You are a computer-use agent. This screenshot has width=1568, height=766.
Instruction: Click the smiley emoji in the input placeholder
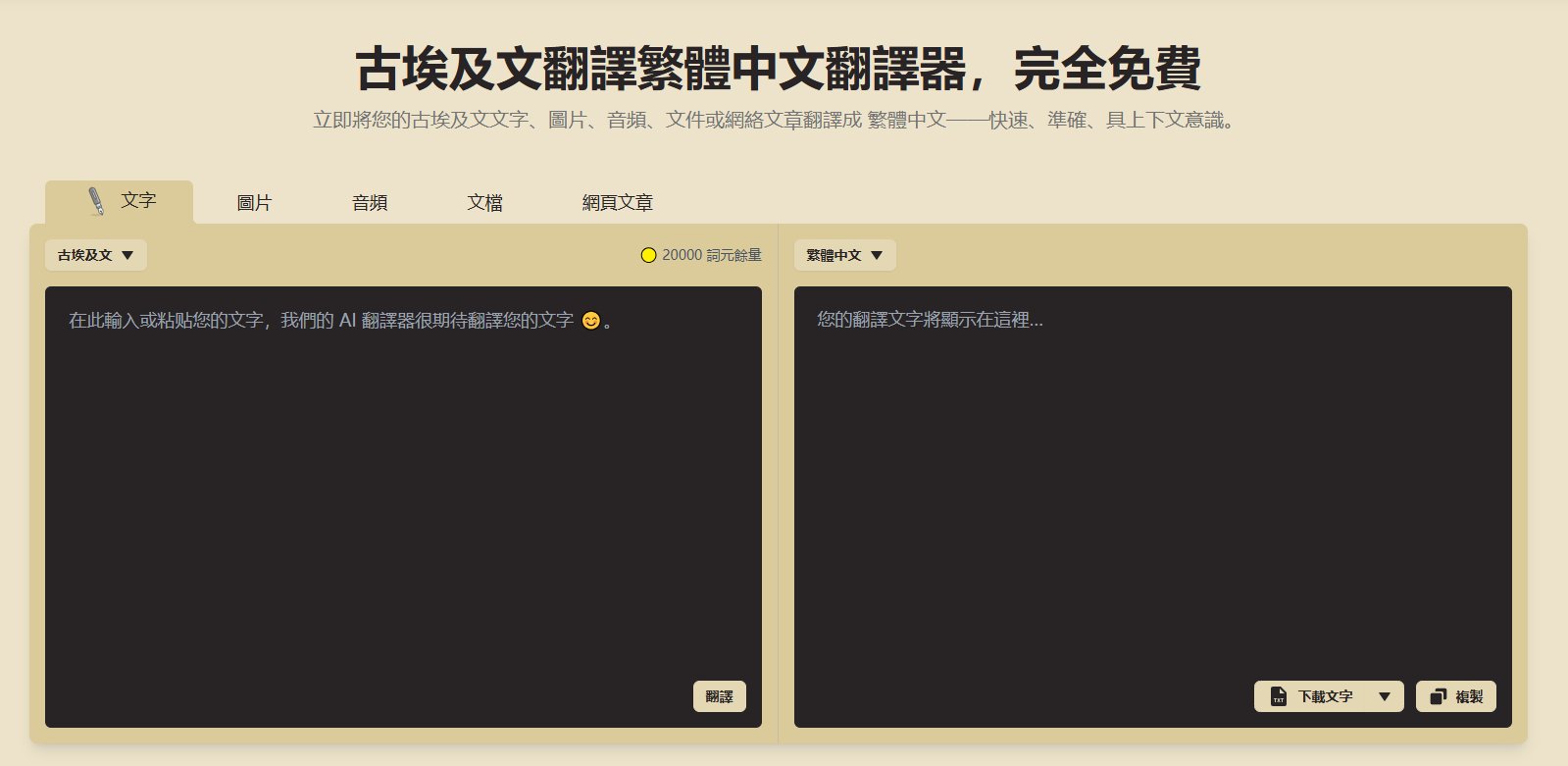pyautogui.click(x=590, y=321)
